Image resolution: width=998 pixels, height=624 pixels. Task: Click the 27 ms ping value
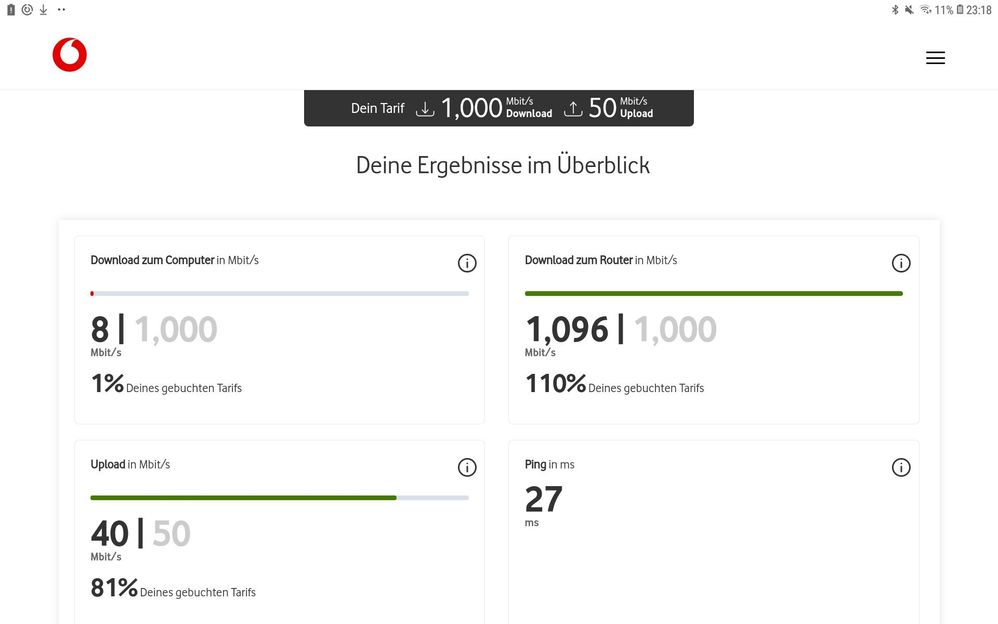pos(544,499)
